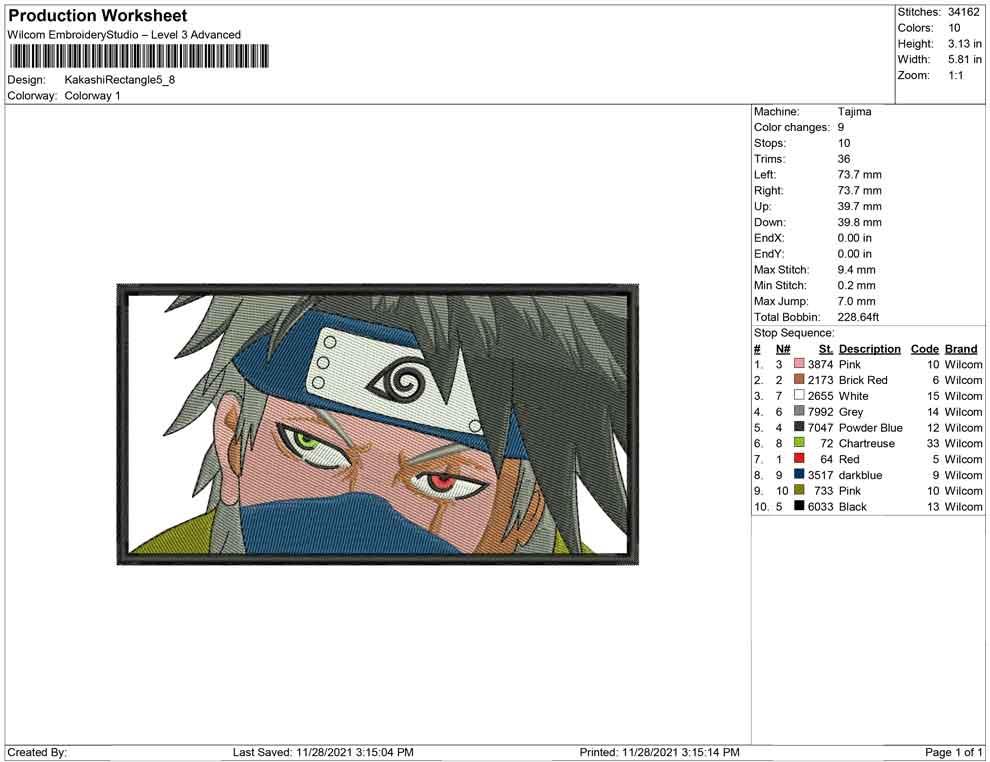Click the Total Bobbin value 228.64ft

coord(858,317)
